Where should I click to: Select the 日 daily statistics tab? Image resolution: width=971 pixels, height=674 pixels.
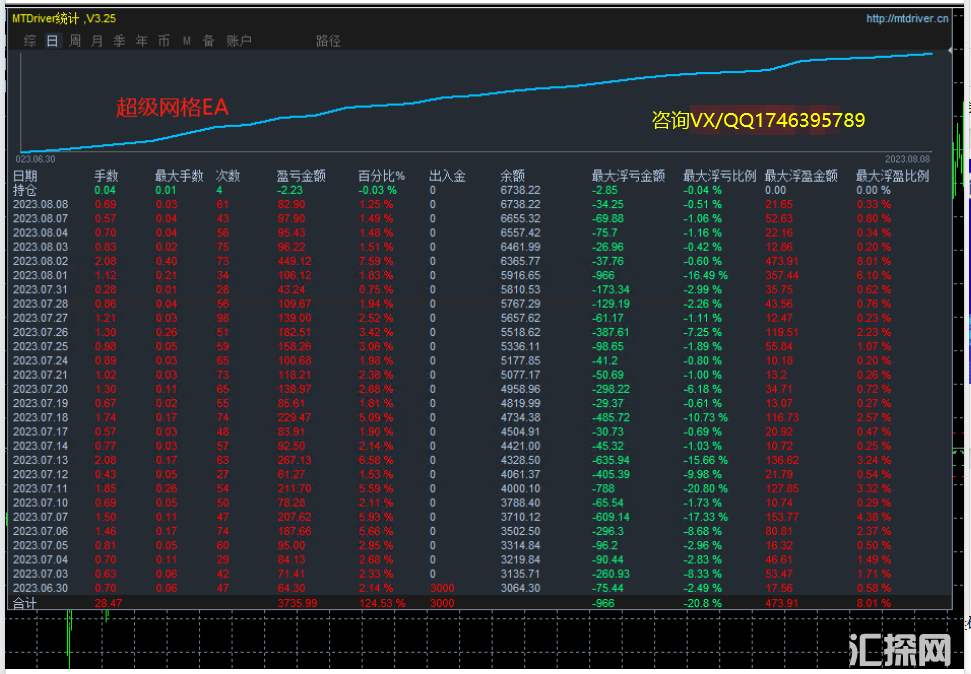[x=52, y=41]
